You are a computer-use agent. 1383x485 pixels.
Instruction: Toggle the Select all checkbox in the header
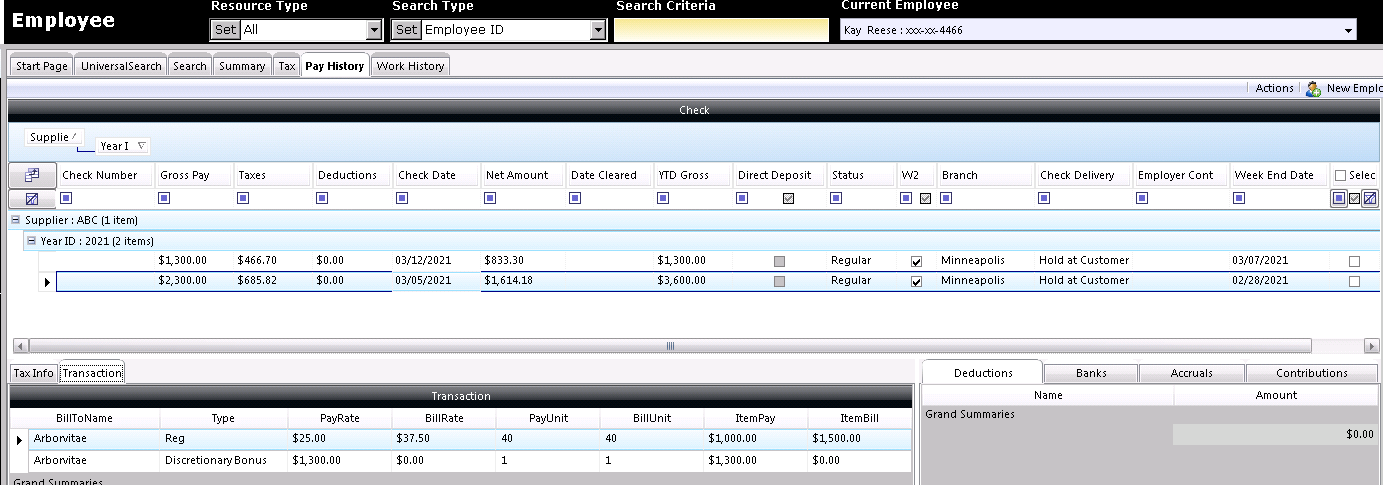coord(1341,176)
